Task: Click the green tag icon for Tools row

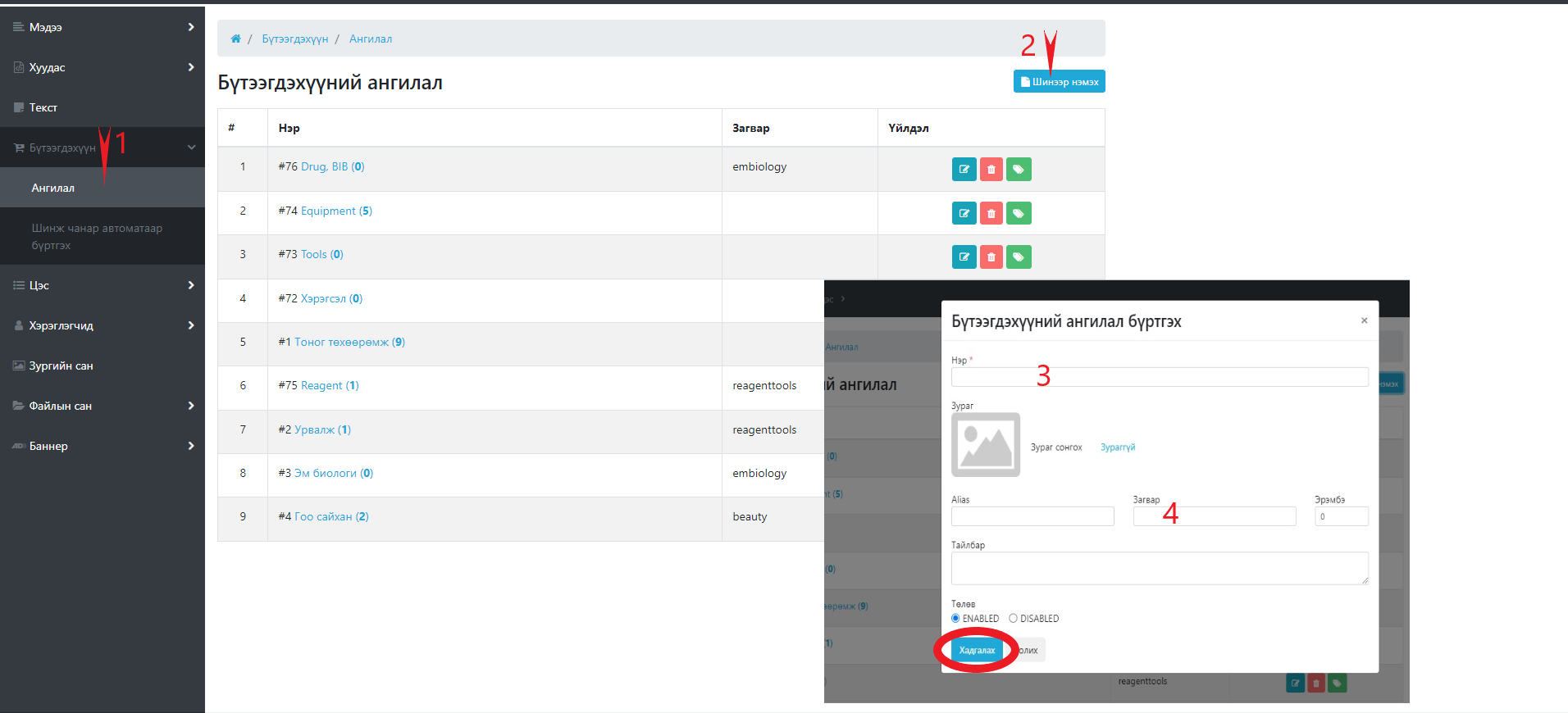Action: click(1018, 257)
